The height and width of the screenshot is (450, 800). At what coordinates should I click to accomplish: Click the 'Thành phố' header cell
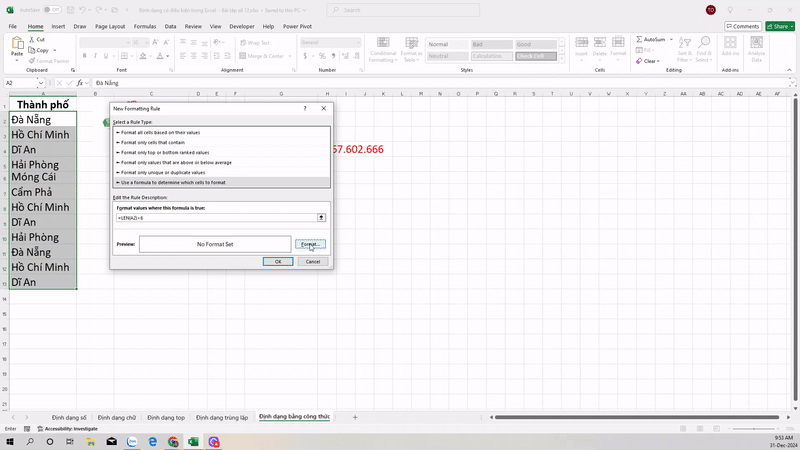click(x=43, y=105)
